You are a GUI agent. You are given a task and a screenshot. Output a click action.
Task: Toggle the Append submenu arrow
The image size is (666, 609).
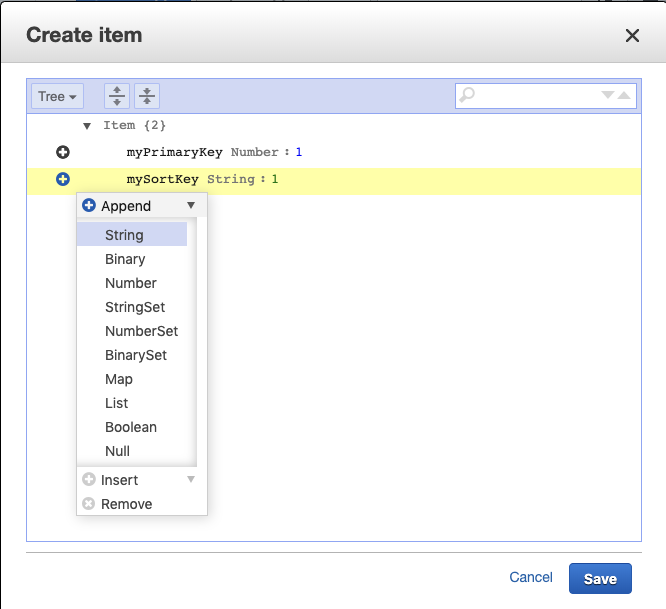coord(191,205)
